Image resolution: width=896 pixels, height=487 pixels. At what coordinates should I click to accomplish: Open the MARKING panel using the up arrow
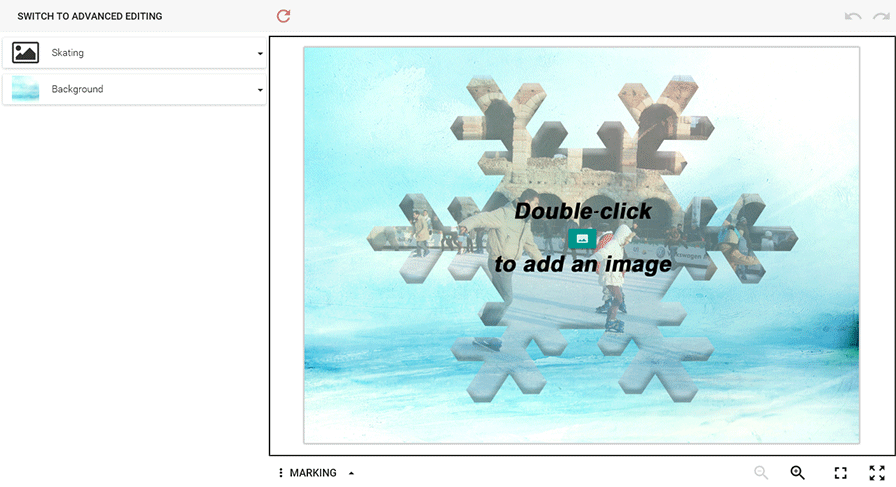coord(351,473)
